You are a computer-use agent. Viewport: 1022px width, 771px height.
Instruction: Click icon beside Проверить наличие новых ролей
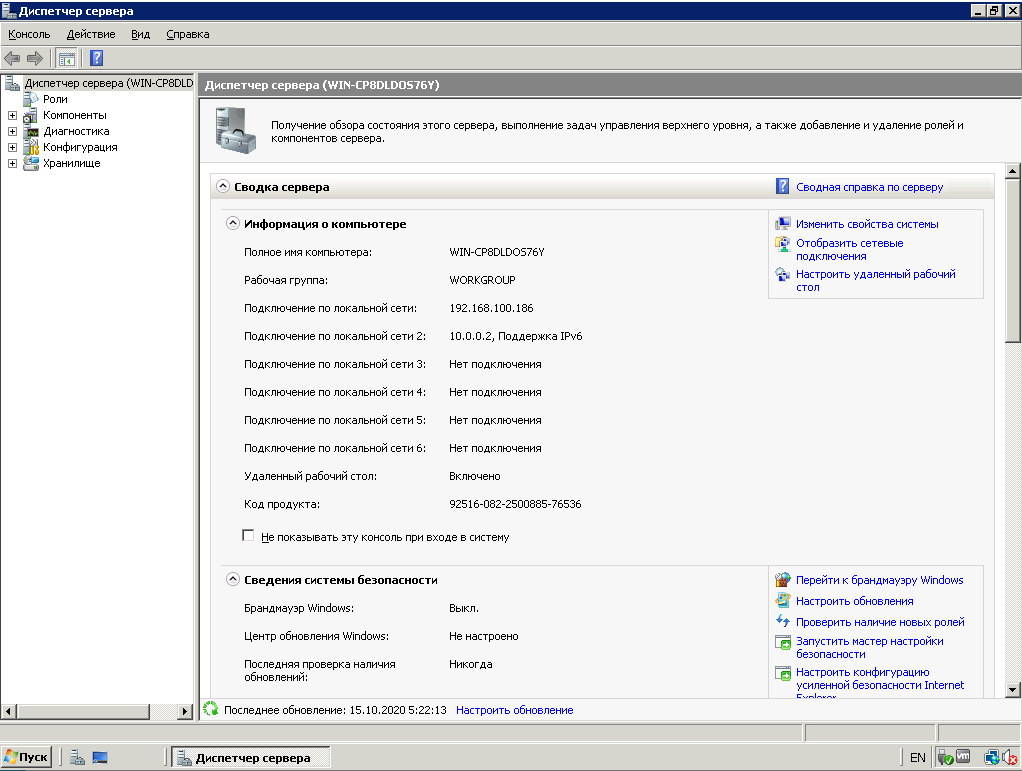(x=782, y=621)
